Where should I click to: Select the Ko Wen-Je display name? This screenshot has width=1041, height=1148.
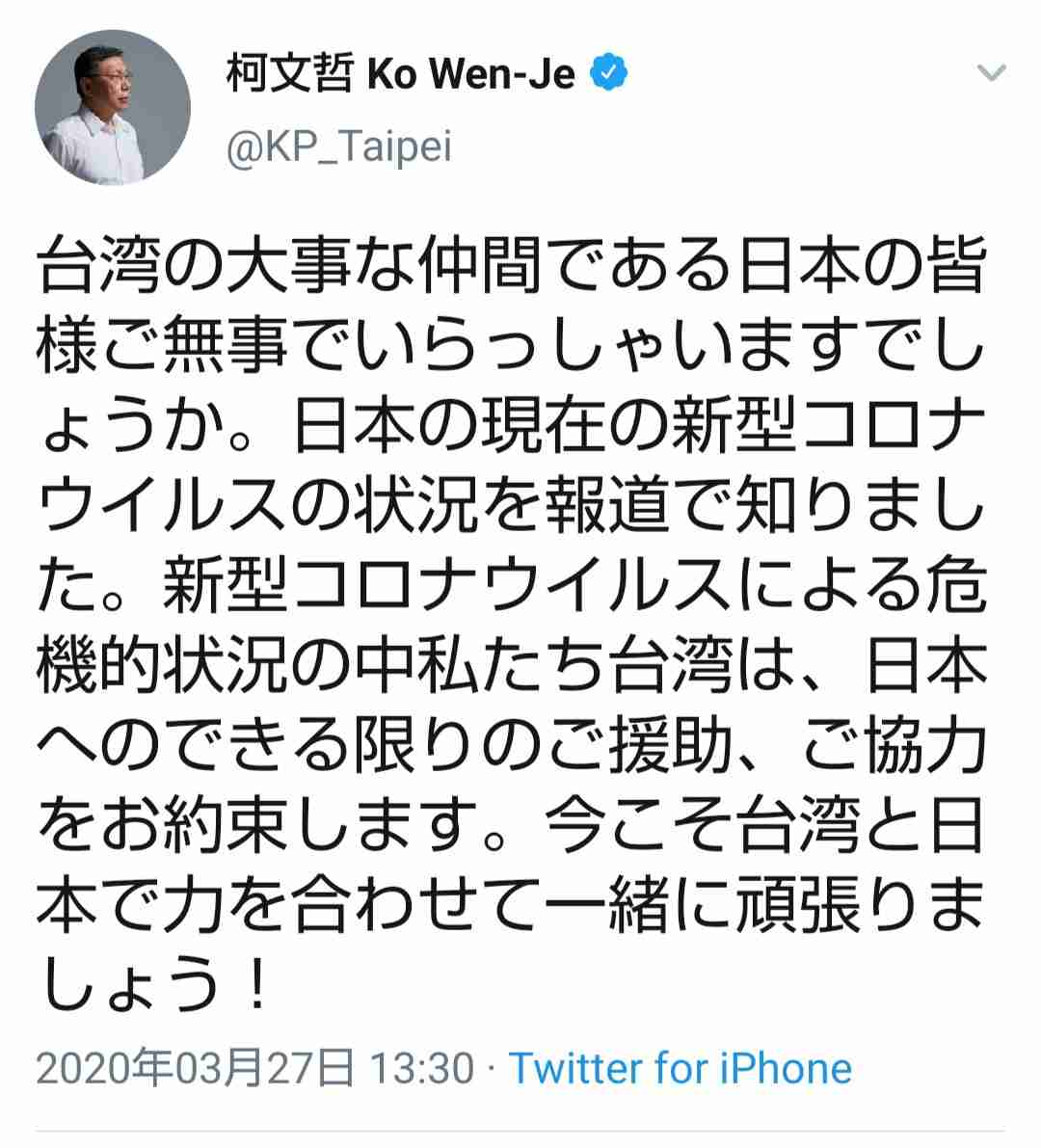[x=470, y=73]
